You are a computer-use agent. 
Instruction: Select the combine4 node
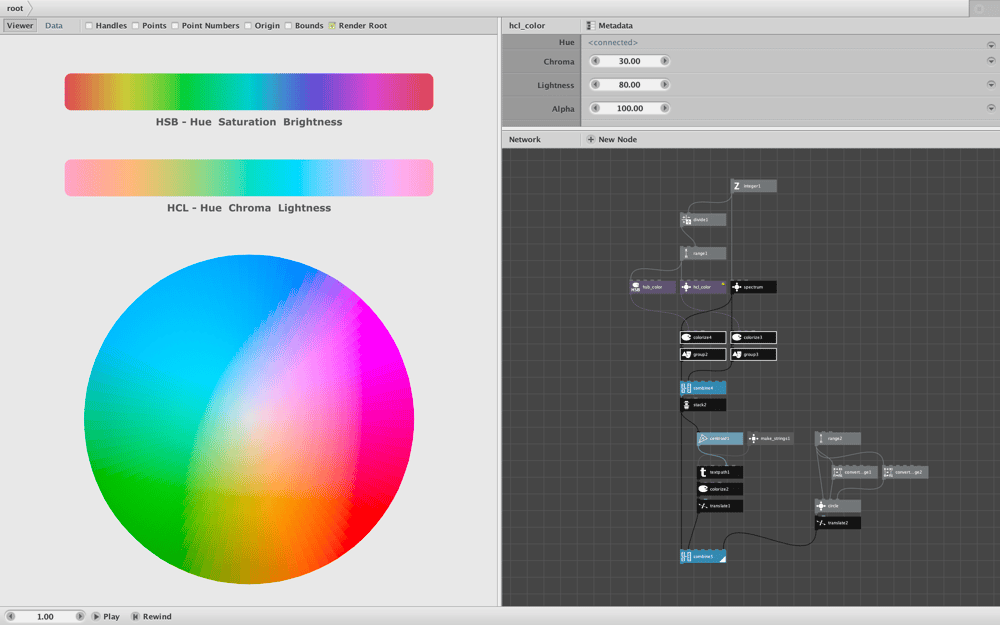click(703, 388)
